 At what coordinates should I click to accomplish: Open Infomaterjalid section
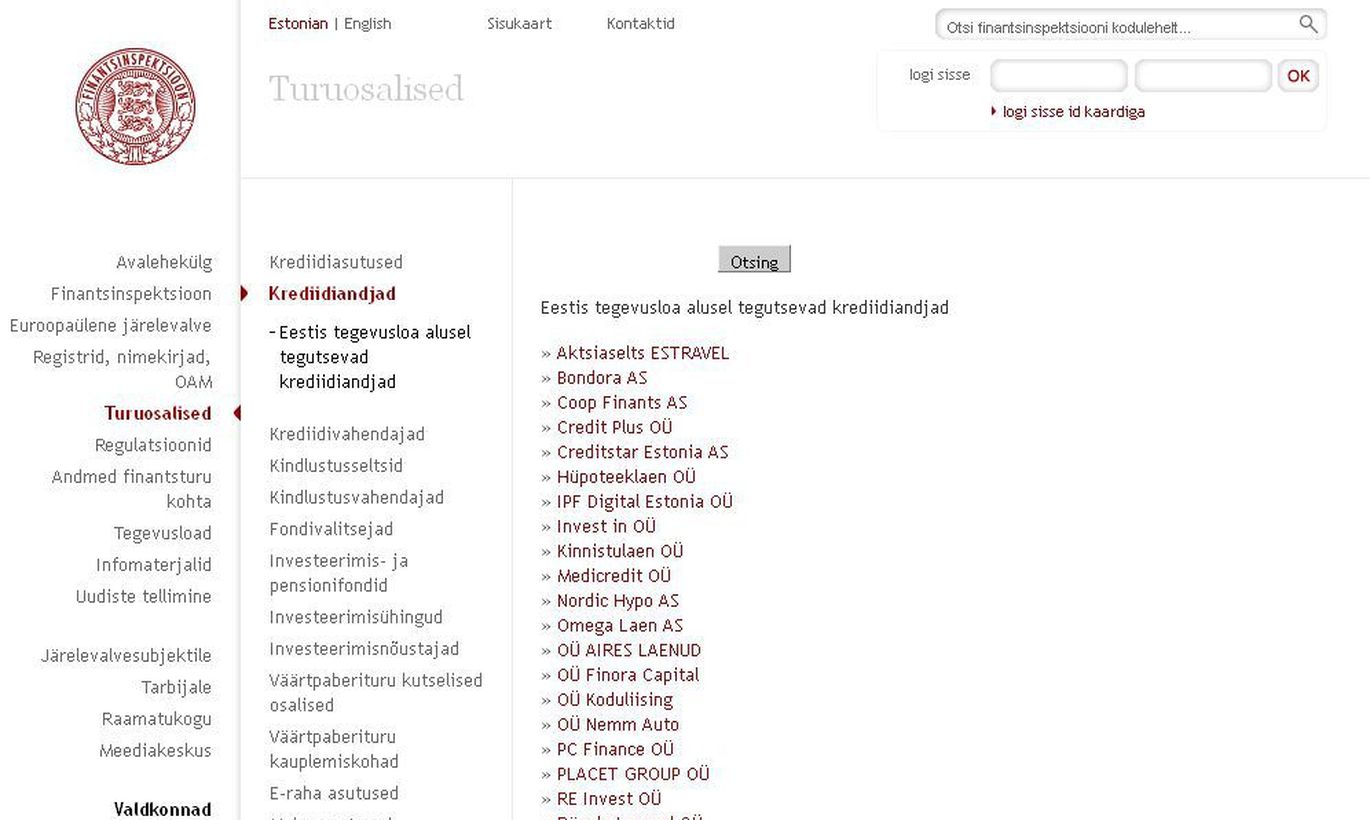pyautogui.click(x=153, y=565)
